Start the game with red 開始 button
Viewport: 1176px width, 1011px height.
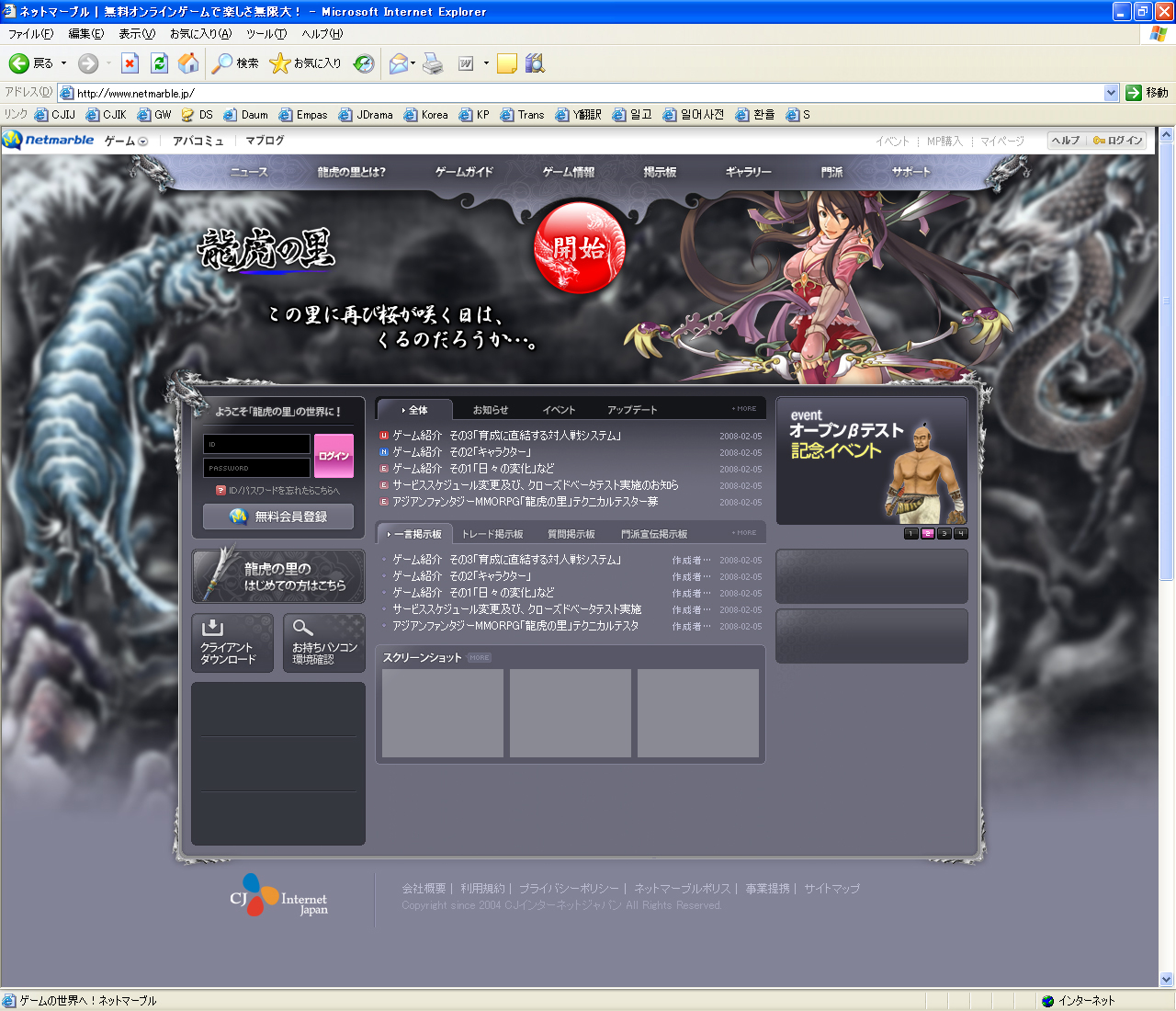coord(579,248)
